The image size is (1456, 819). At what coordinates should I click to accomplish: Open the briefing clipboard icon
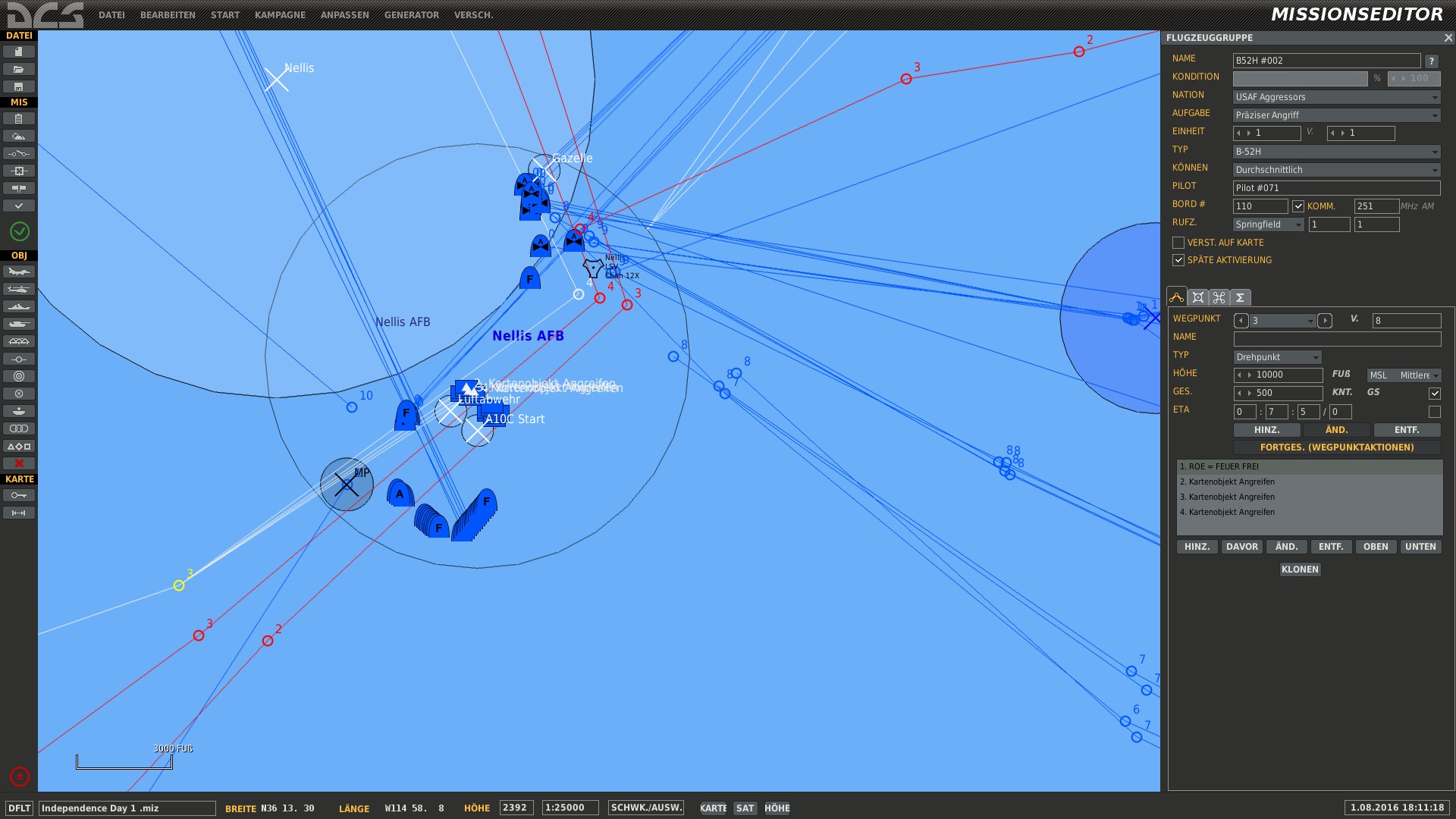point(19,118)
